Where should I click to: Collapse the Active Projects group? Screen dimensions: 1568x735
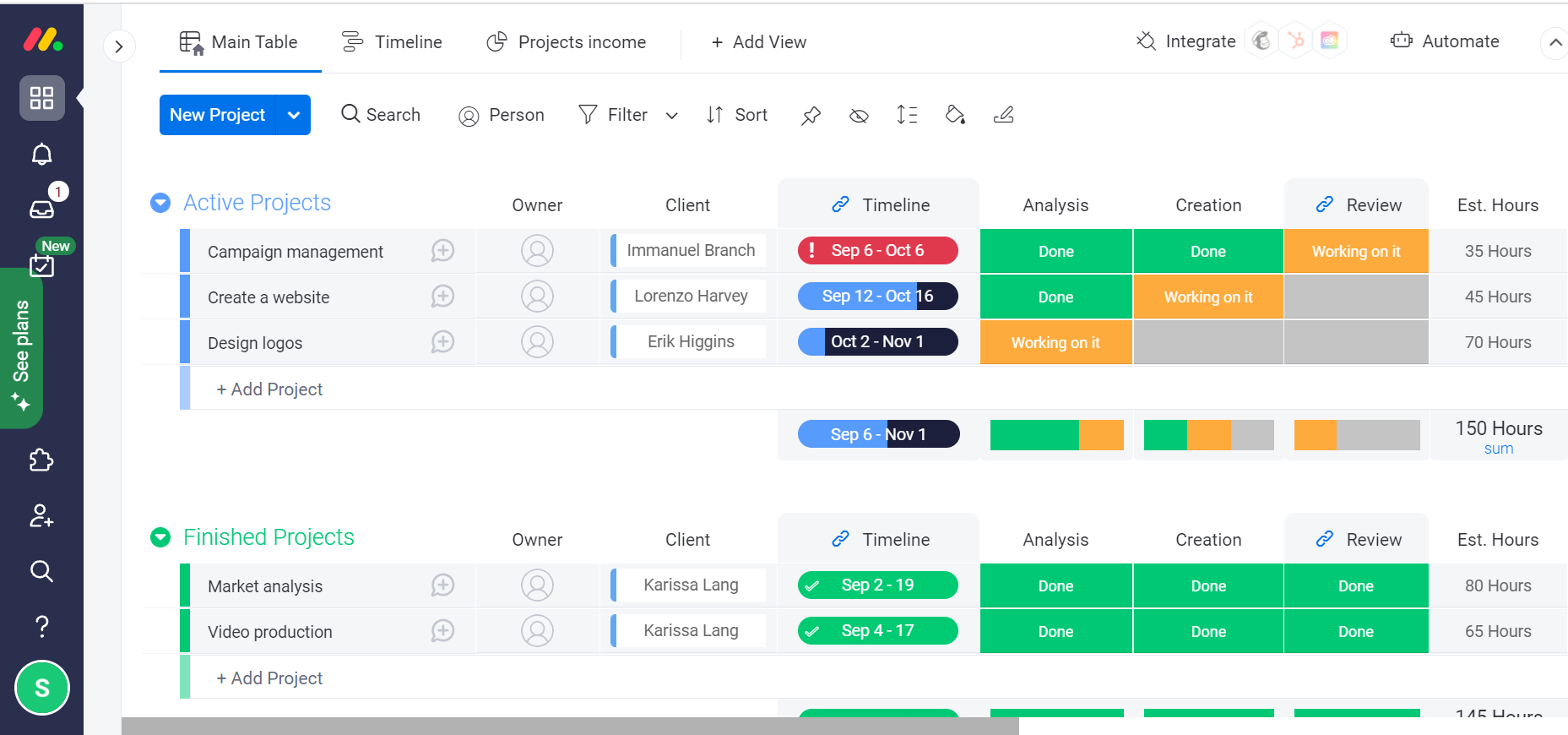click(x=160, y=203)
